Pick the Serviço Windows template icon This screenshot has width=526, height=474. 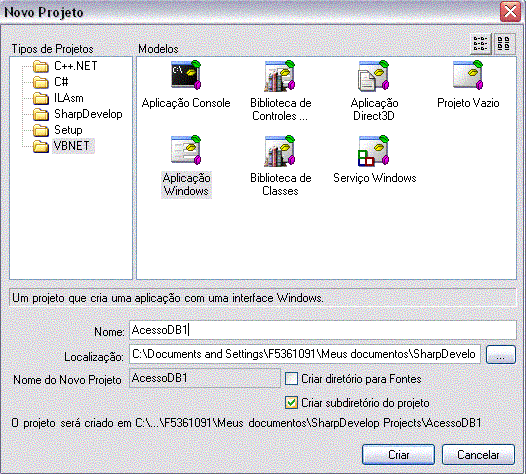click(374, 151)
